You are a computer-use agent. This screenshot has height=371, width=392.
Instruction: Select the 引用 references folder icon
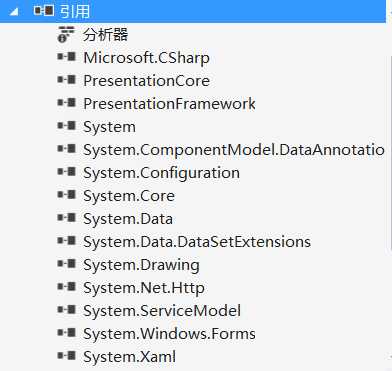tap(44, 11)
